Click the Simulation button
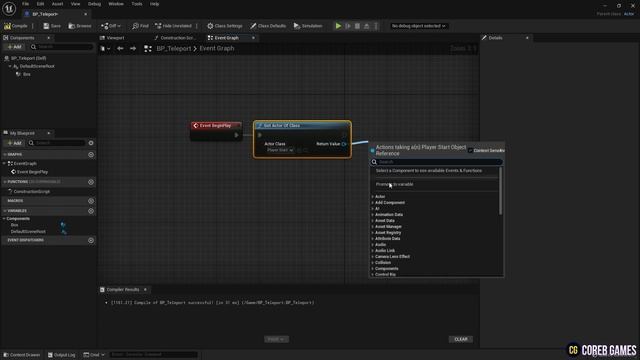This screenshot has width=640, height=360. (x=308, y=26)
